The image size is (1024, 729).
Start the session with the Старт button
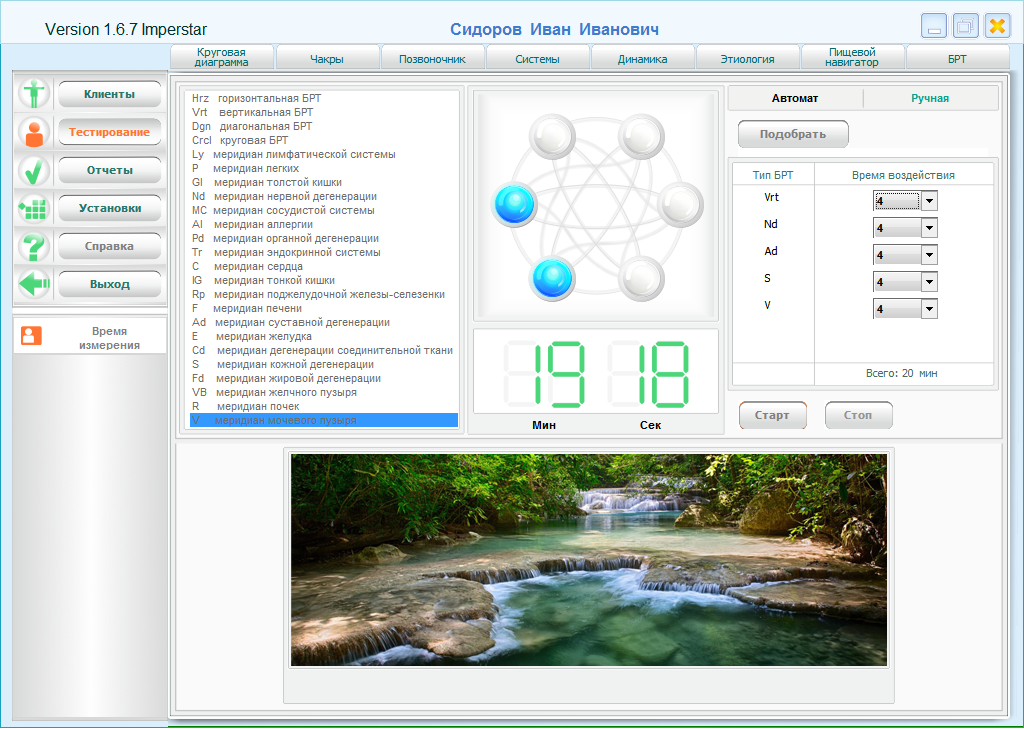tap(773, 415)
